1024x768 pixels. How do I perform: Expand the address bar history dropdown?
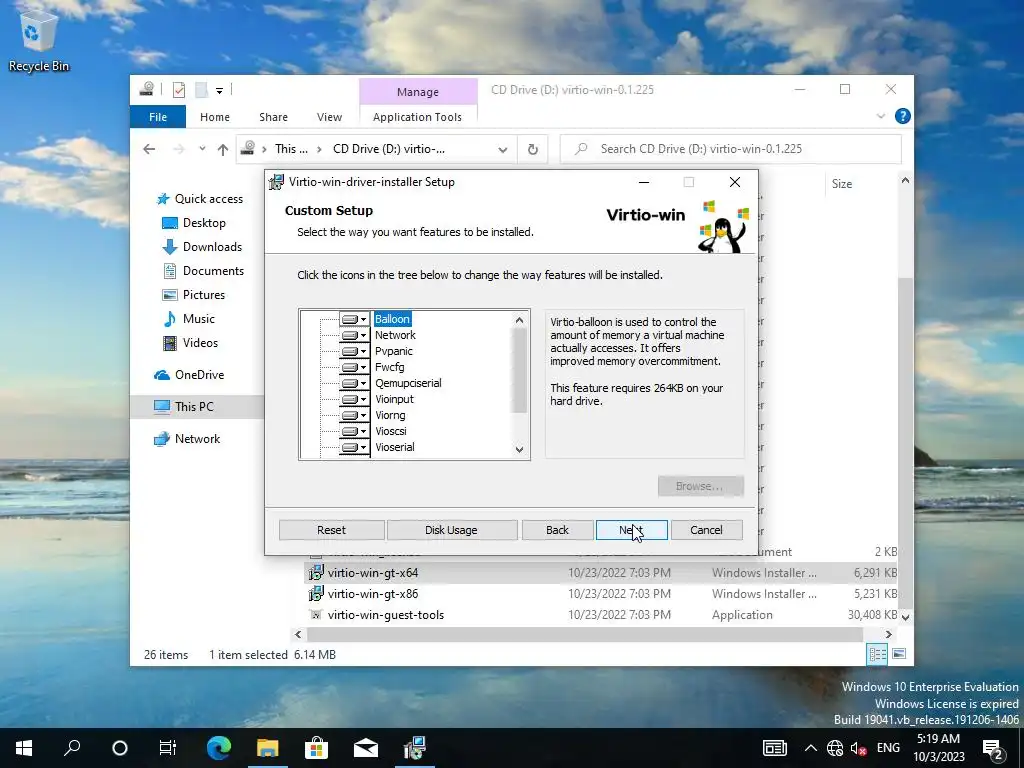click(502, 150)
